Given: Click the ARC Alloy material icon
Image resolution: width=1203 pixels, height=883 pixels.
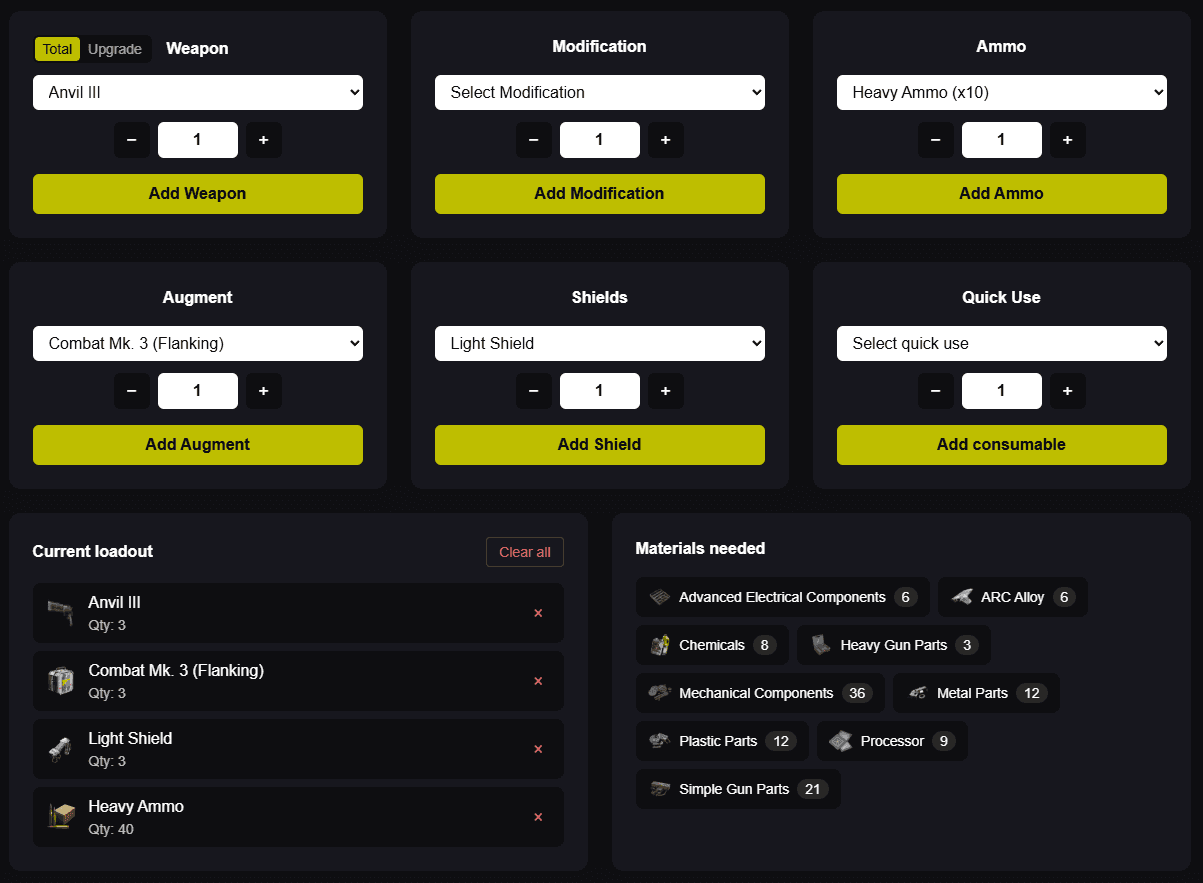Looking at the screenshot, I should click(x=963, y=597).
